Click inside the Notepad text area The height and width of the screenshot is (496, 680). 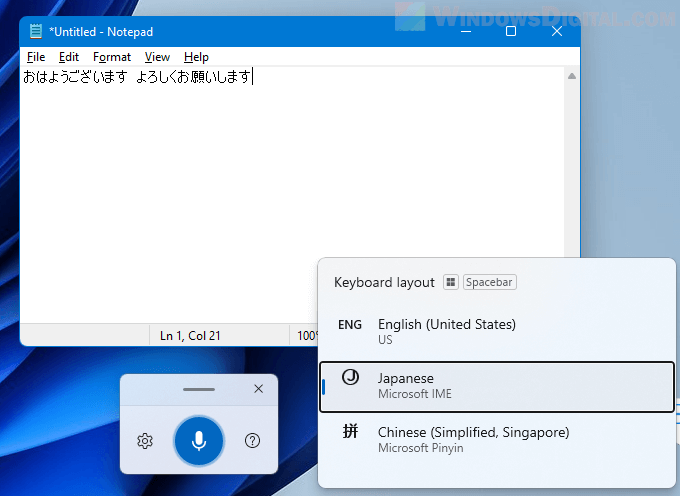pos(290,200)
